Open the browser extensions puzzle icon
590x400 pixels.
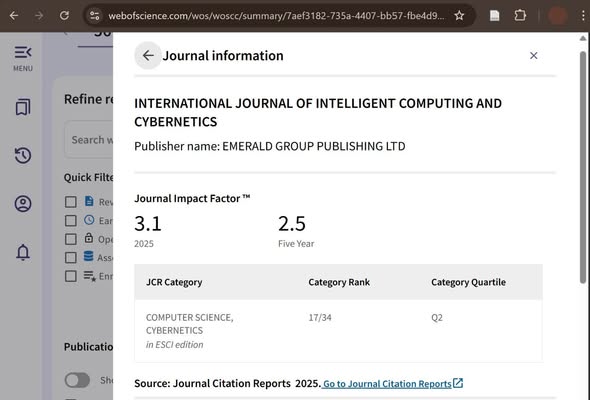click(x=520, y=15)
